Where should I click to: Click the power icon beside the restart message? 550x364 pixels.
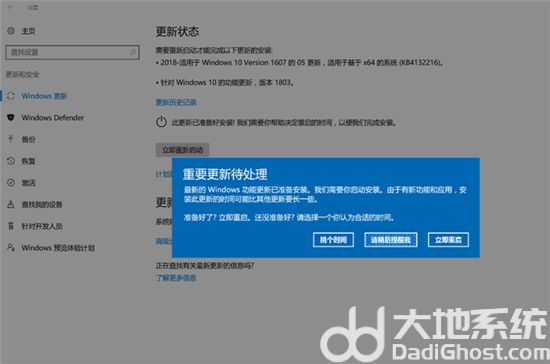coord(161,122)
